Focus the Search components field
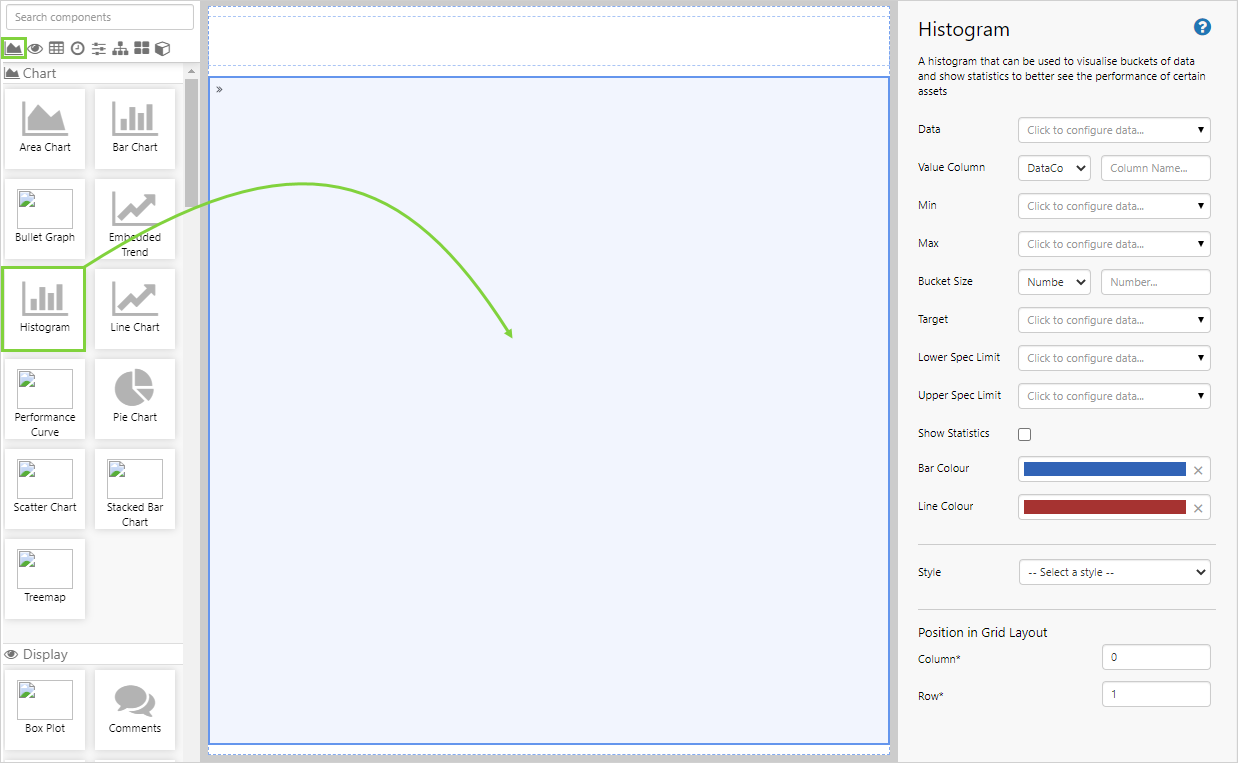The height and width of the screenshot is (763, 1238). click(100, 17)
